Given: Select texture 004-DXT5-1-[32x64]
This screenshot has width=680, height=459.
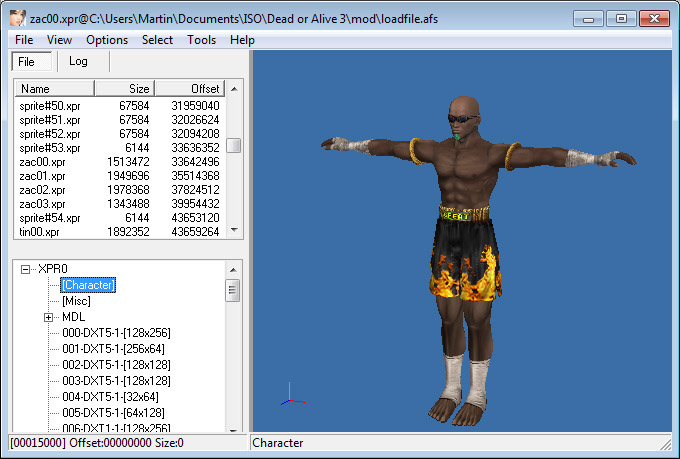Looking at the screenshot, I should coord(110,397).
